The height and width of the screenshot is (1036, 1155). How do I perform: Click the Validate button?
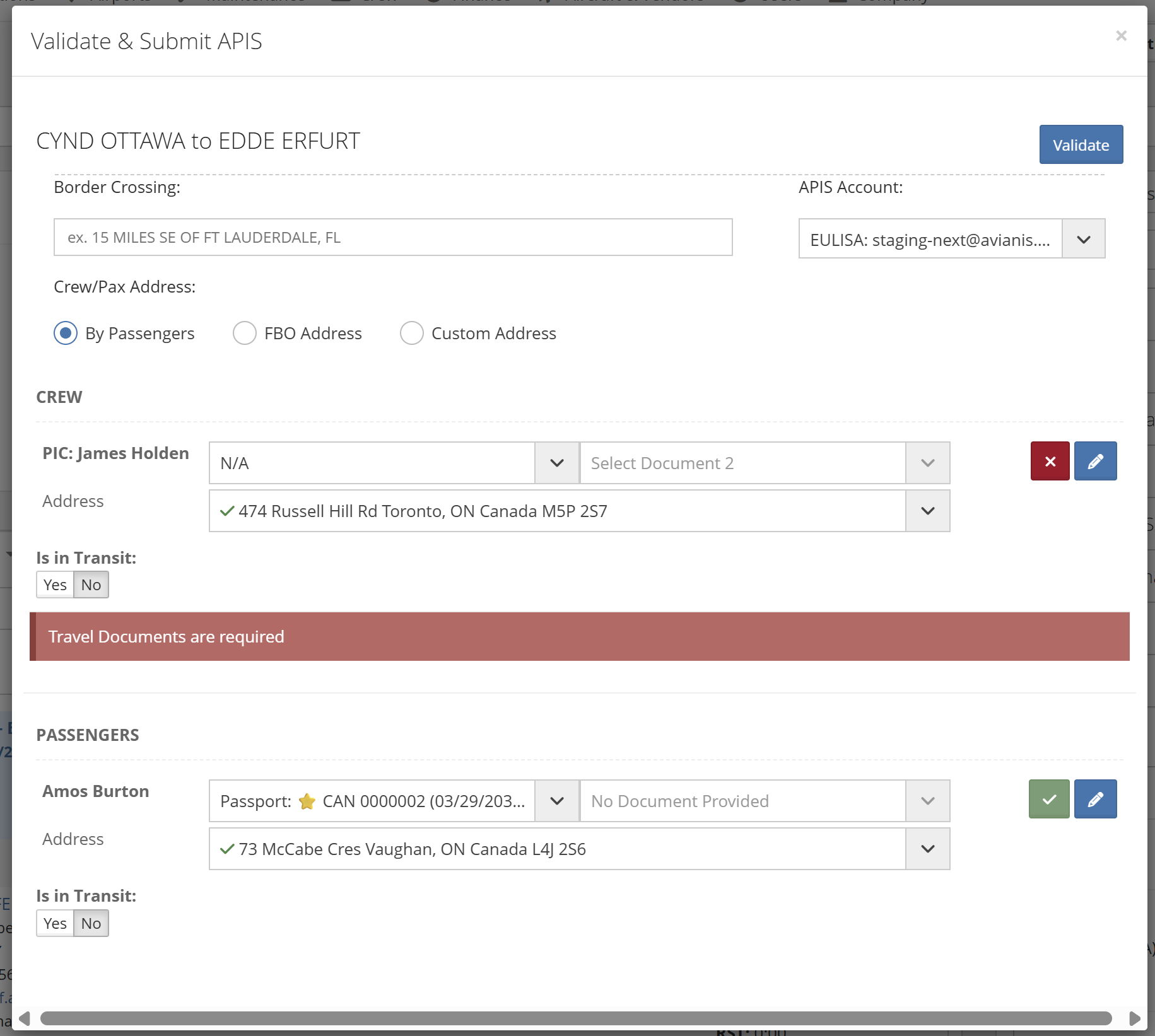click(1081, 145)
